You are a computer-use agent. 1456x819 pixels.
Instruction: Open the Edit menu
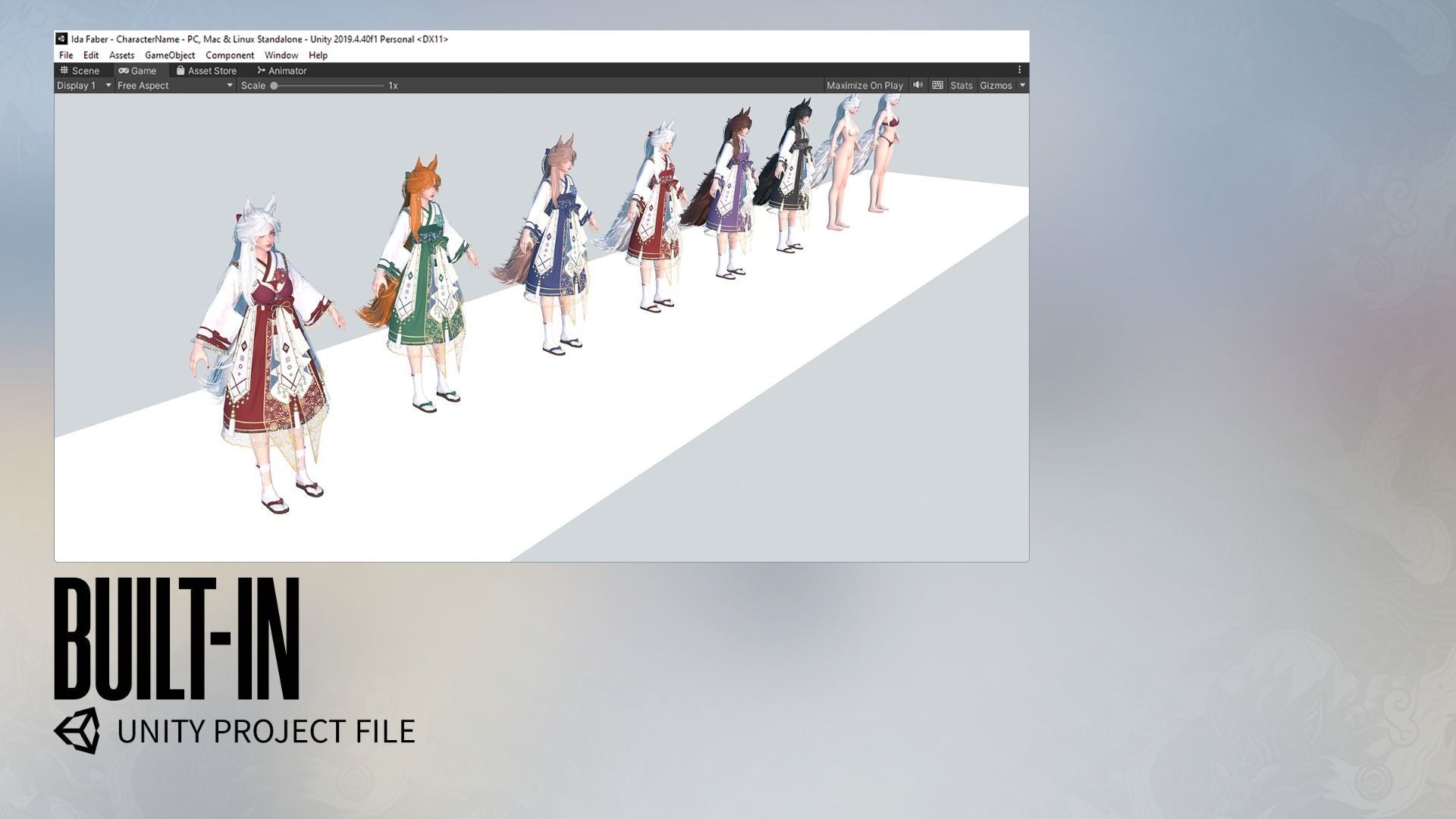(91, 55)
